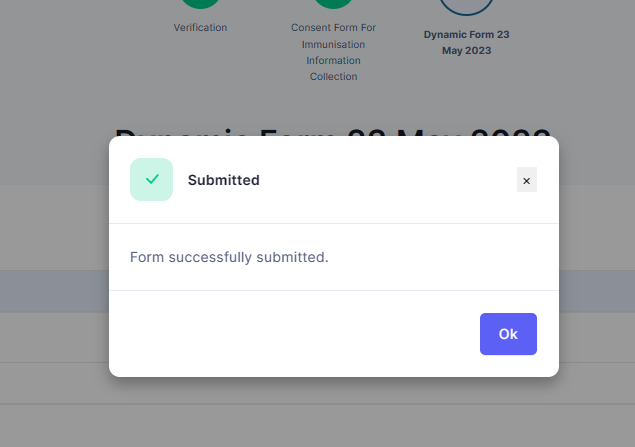Click the Dynamic Form 23 May 2023 step label

(467, 43)
